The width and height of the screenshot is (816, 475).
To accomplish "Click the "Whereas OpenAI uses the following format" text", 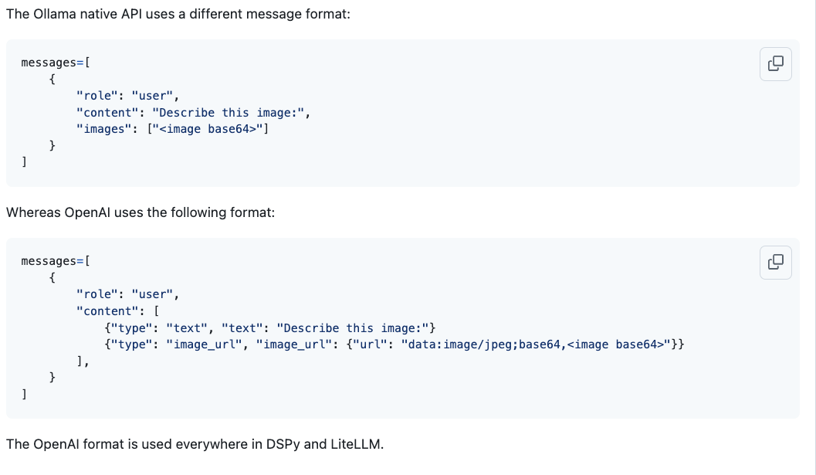I will tap(140, 212).
